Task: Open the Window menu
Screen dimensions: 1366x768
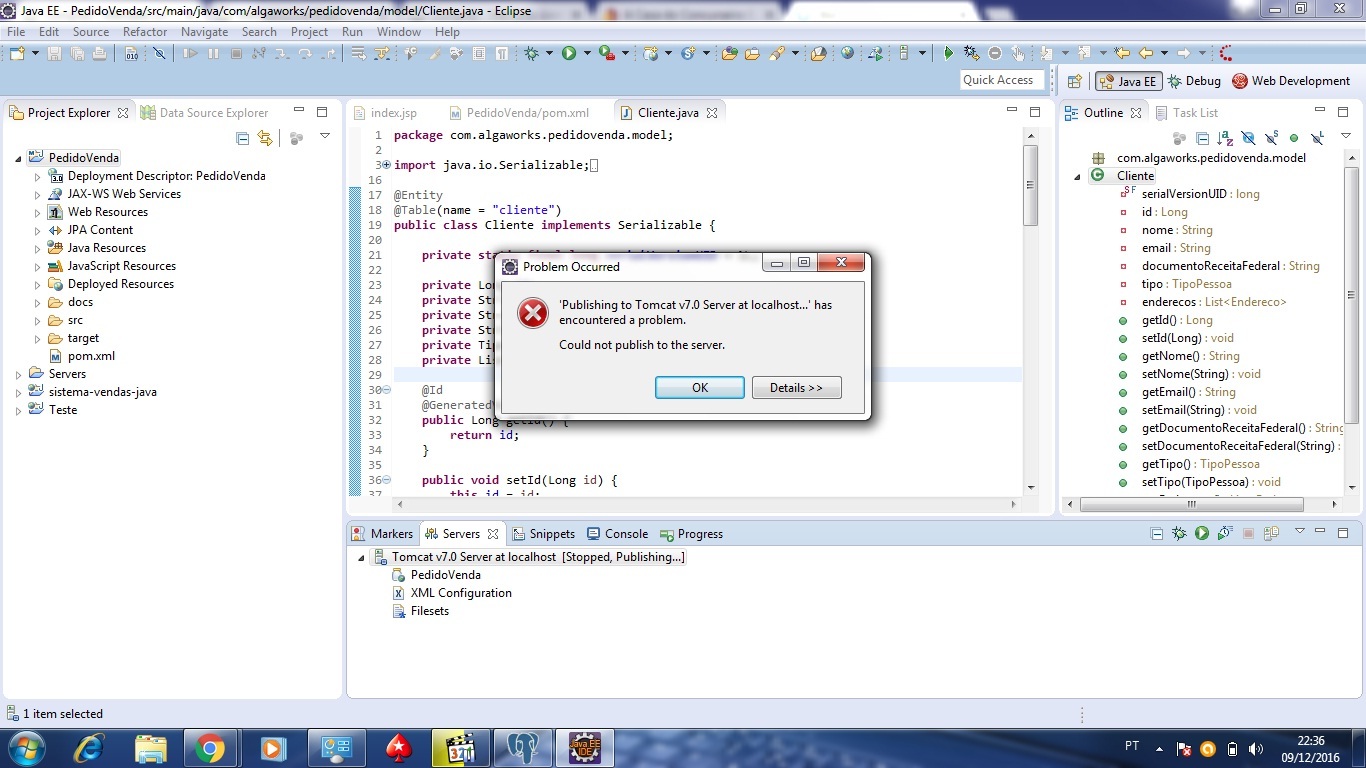Action: (399, 31)
